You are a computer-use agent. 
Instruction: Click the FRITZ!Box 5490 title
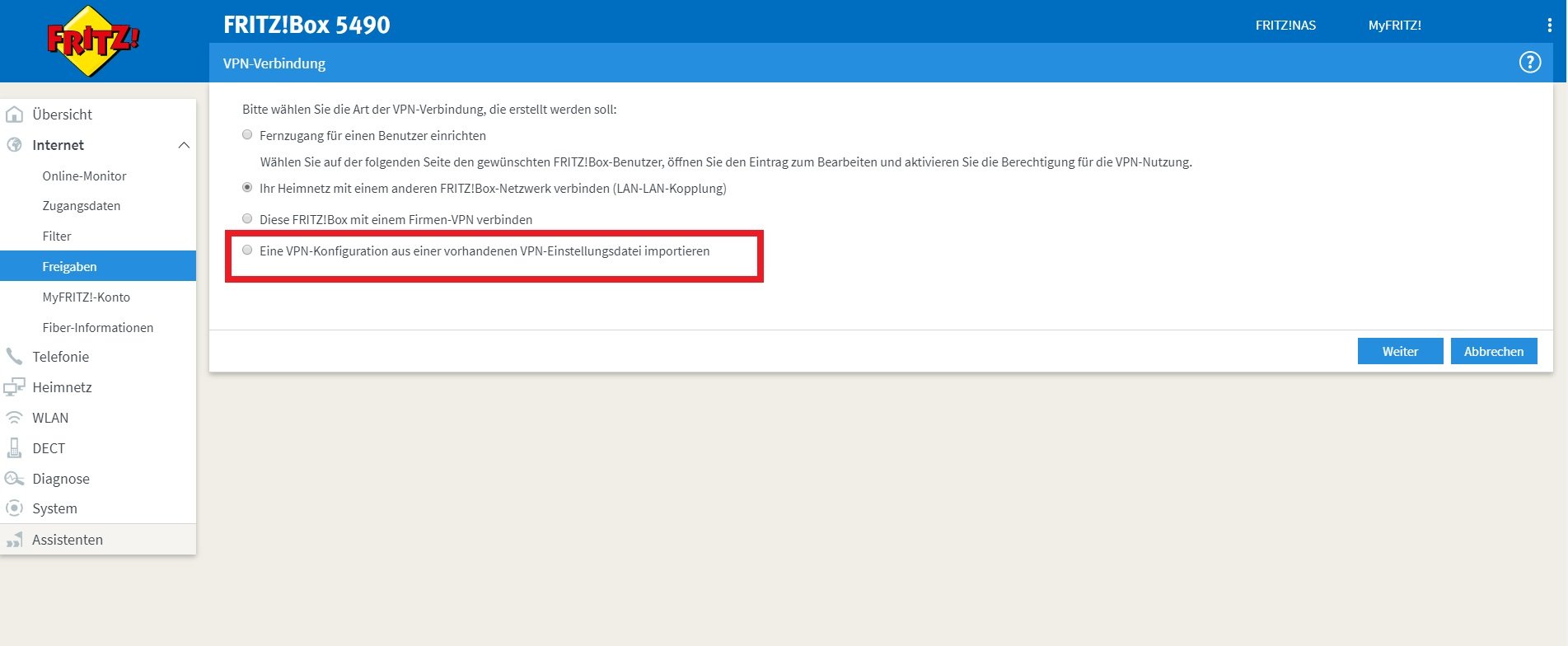307,25
